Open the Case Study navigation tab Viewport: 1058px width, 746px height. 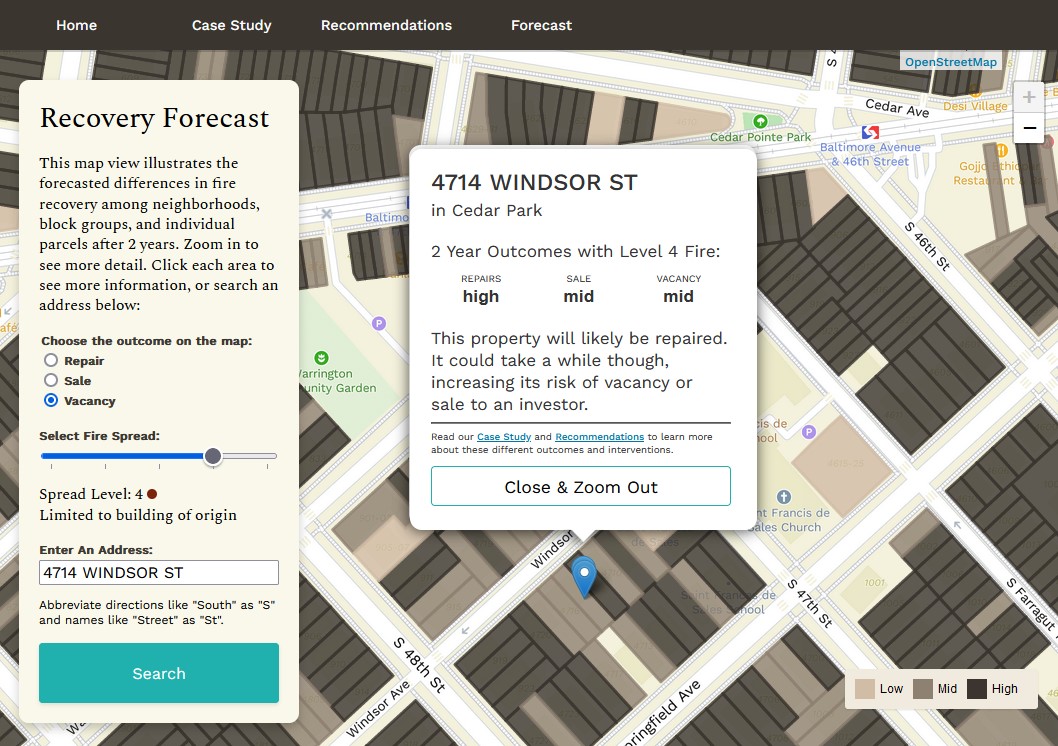231,25
